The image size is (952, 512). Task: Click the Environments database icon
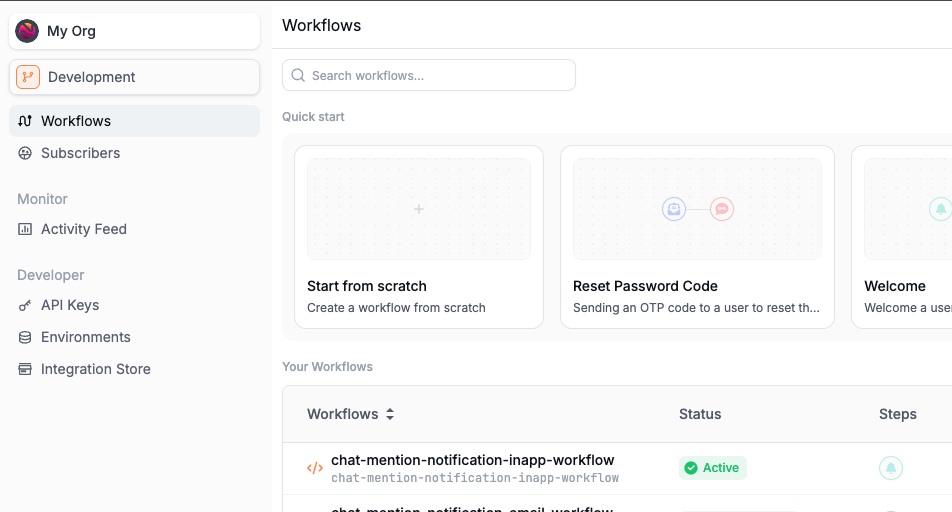tap(25, 337)
